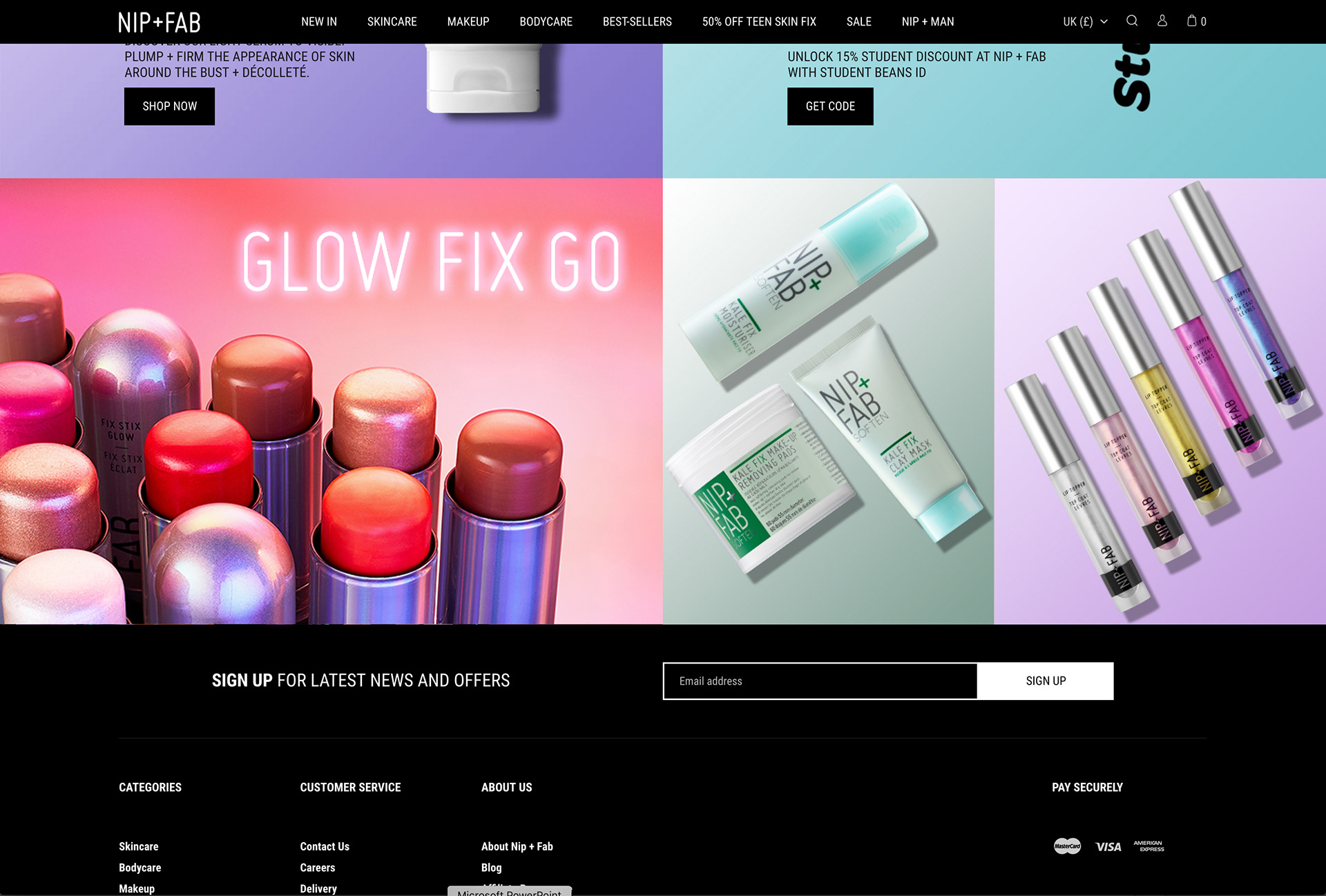1326x896 pixels.
Task: Click the SIGN UP button
Action: (x=1046, y=681)
